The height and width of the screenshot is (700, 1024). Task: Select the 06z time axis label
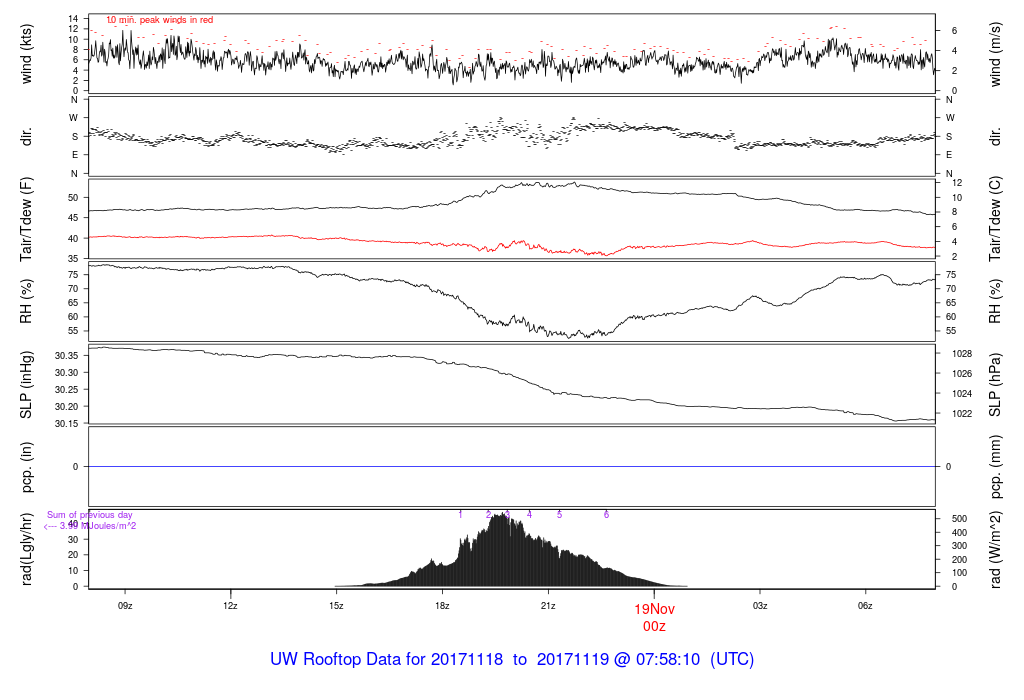[x=865, y=606]
